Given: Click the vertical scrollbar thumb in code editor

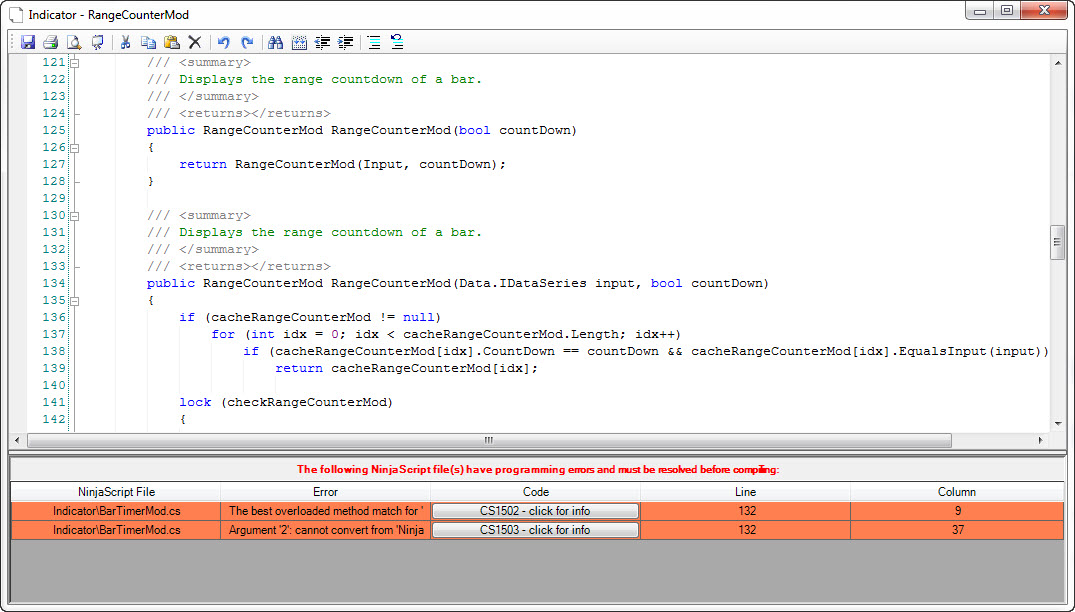Looking at the screenshot, I should [1057, 243].
